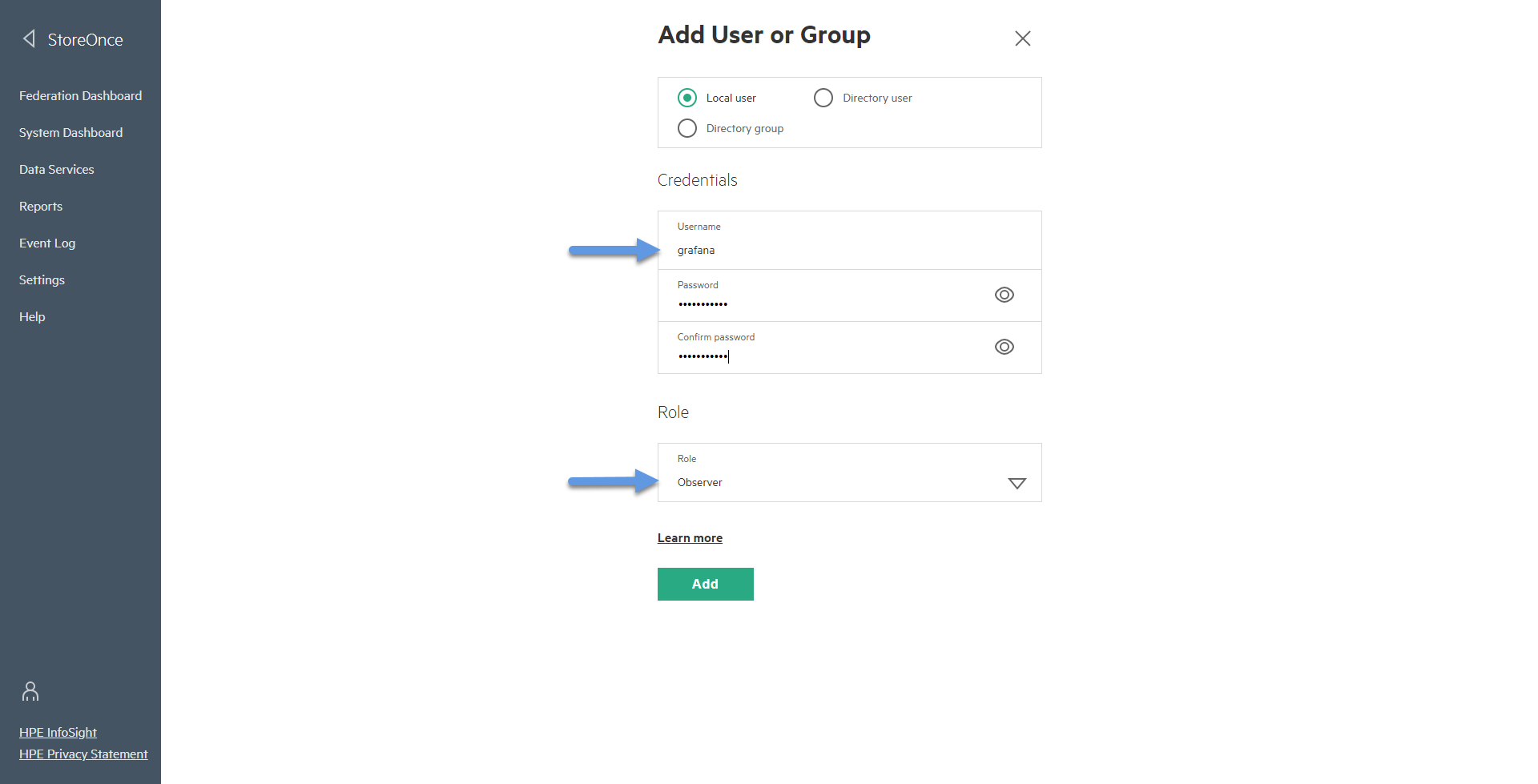Show the Password field characters
The width and height of the screenshot is (1538, 784).
coord(1004,295)
